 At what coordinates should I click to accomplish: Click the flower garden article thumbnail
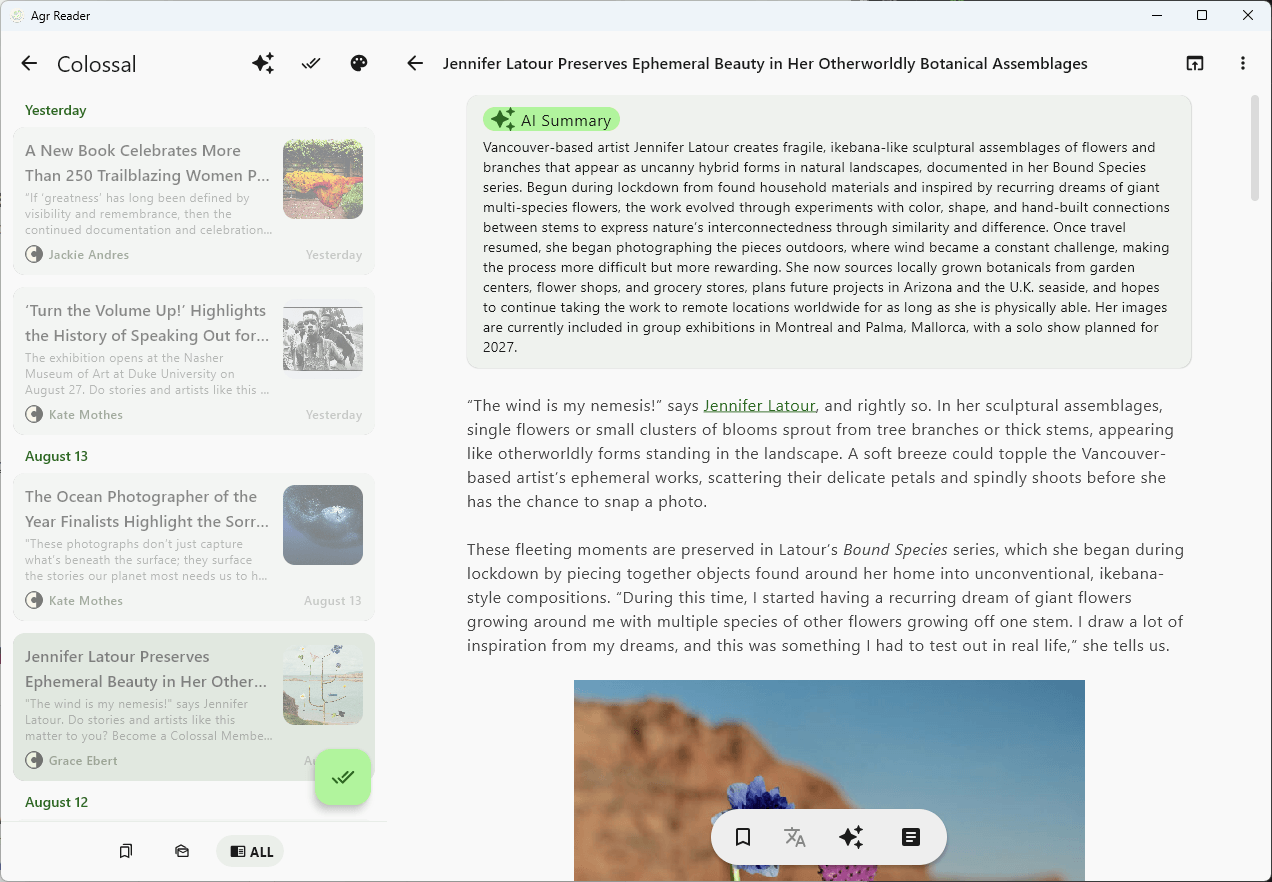(323, 179)
